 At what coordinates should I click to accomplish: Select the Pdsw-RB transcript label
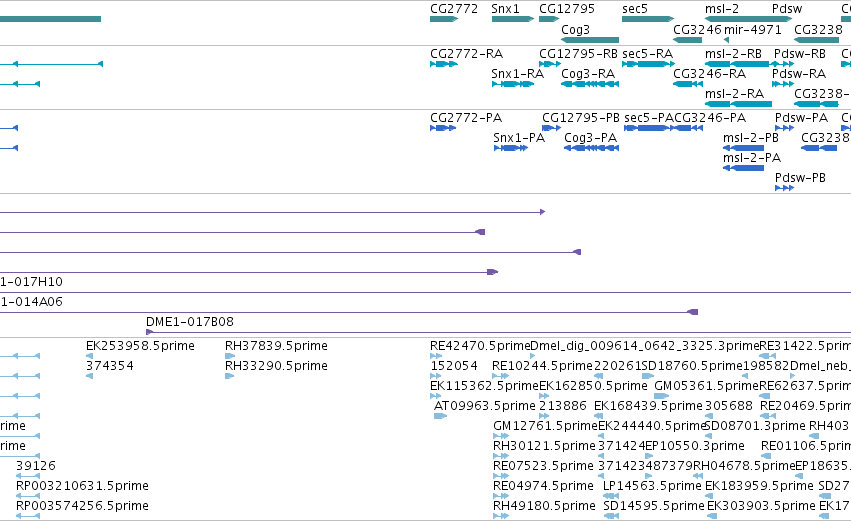pyautogui.click(x=799, y=54)
